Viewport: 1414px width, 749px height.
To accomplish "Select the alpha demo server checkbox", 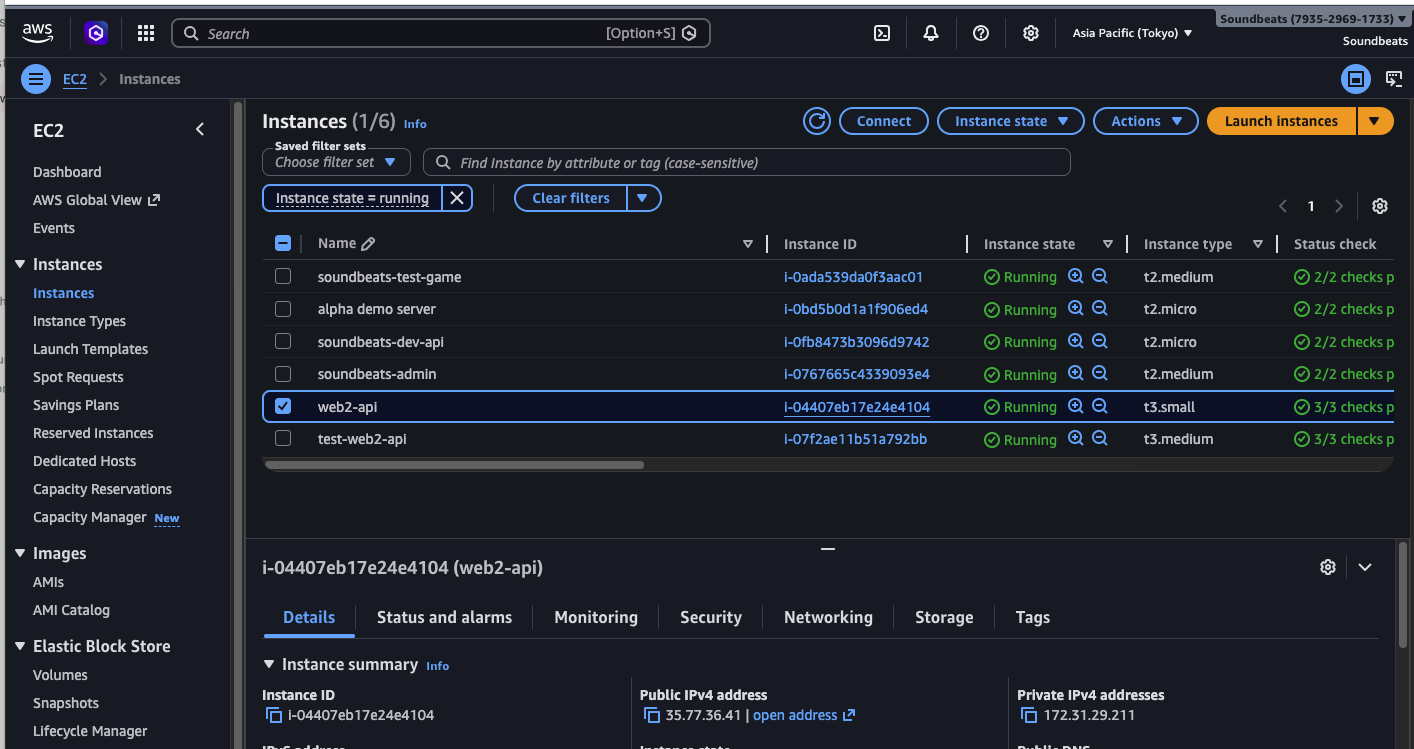I will (283, 308).
